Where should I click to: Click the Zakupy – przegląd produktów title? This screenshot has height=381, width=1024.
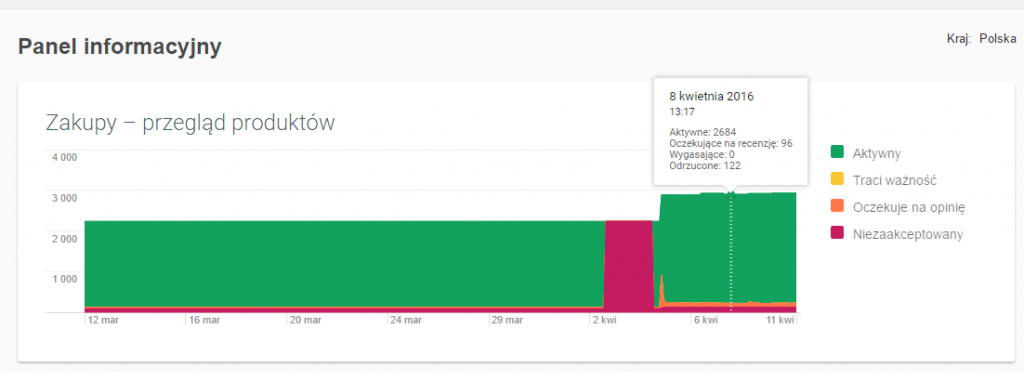(x=190, y=122)
